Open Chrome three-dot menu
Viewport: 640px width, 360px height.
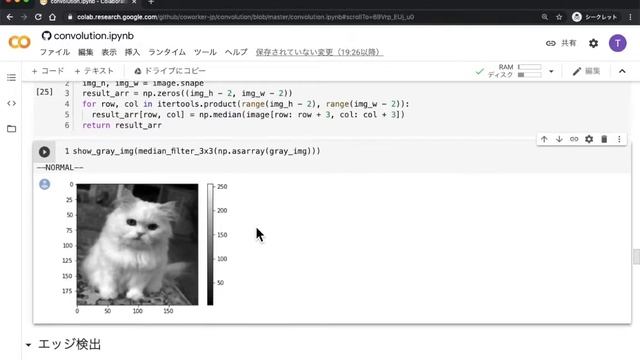[x=631, y=17]
